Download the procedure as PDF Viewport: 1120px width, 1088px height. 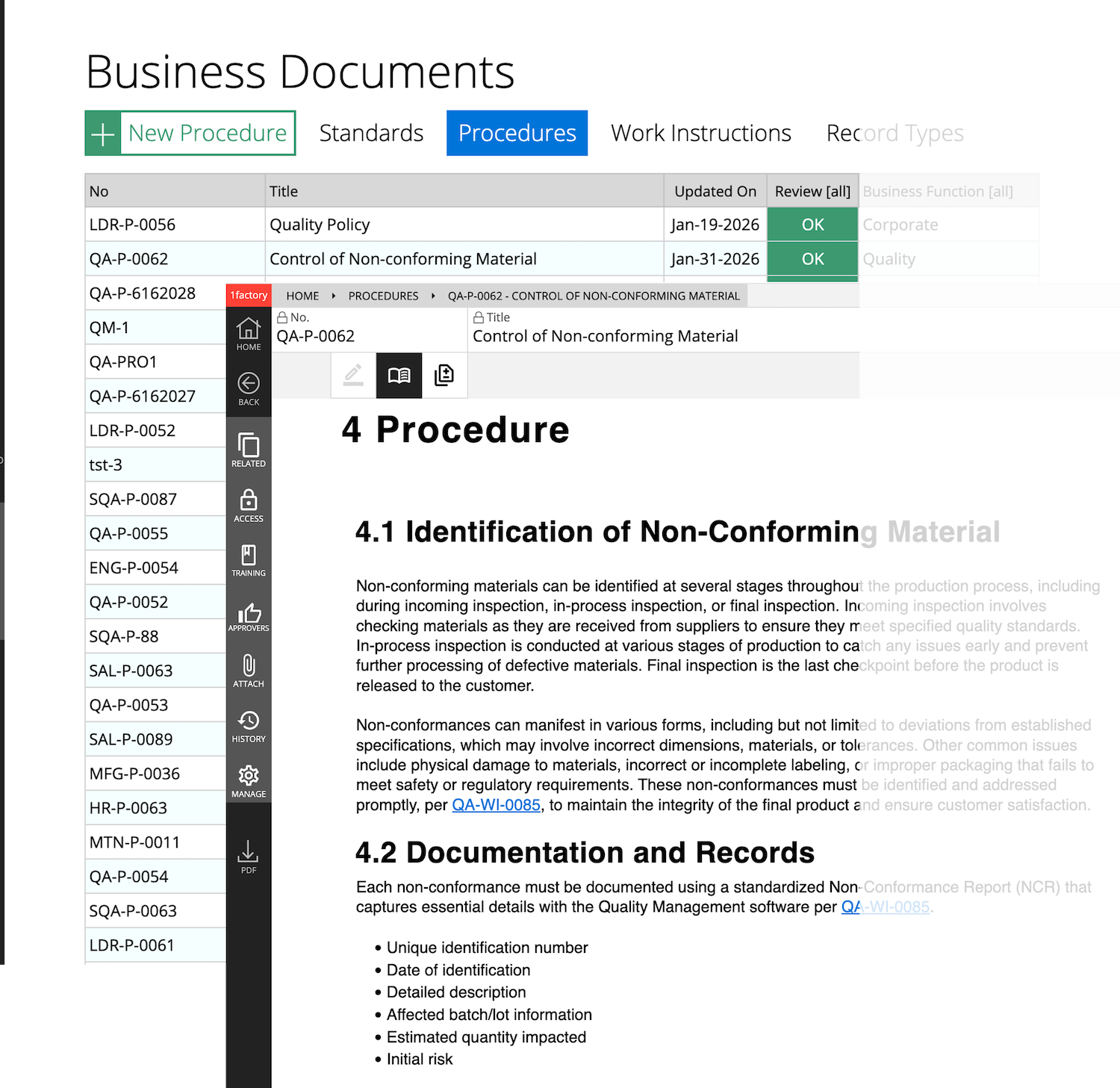pyautogui.click(x=249, y=852)
